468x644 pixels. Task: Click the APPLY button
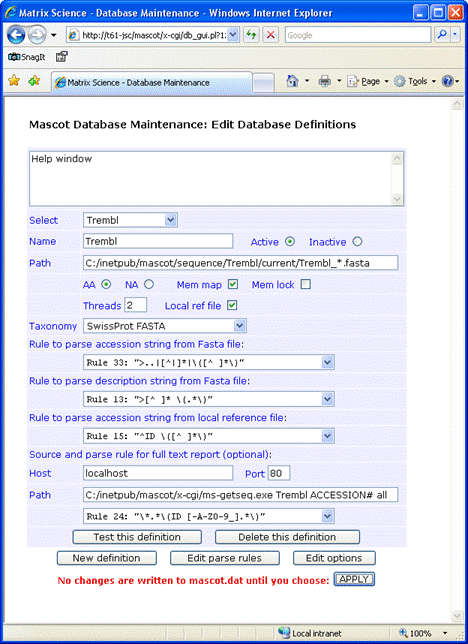coord(354,579)
